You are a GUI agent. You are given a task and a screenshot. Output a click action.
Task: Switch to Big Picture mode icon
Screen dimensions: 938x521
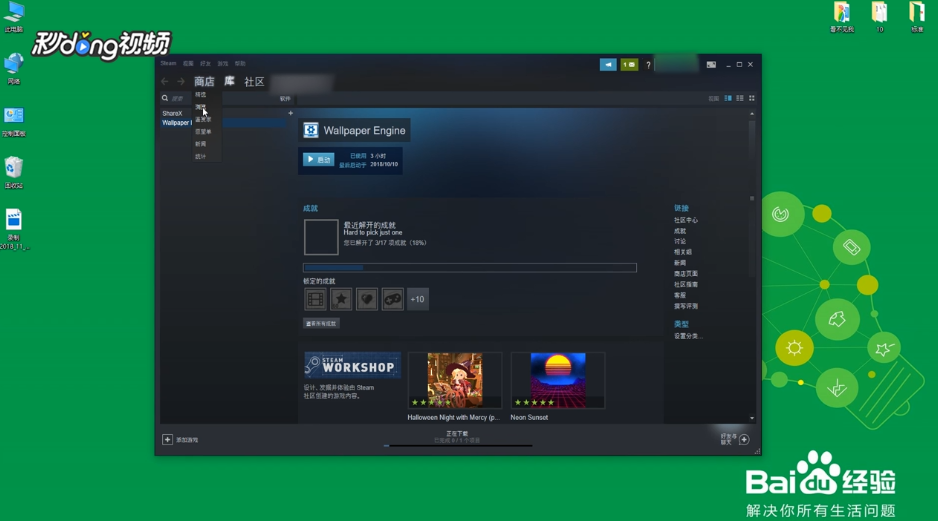(711, 65)
